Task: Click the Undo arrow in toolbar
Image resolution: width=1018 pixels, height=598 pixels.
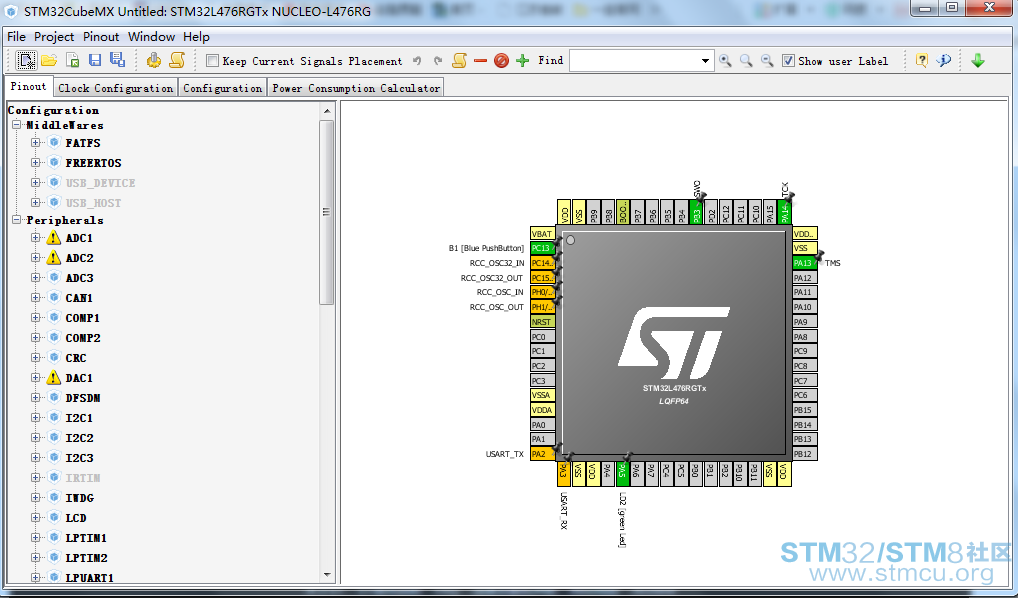Action: point(417,60)
